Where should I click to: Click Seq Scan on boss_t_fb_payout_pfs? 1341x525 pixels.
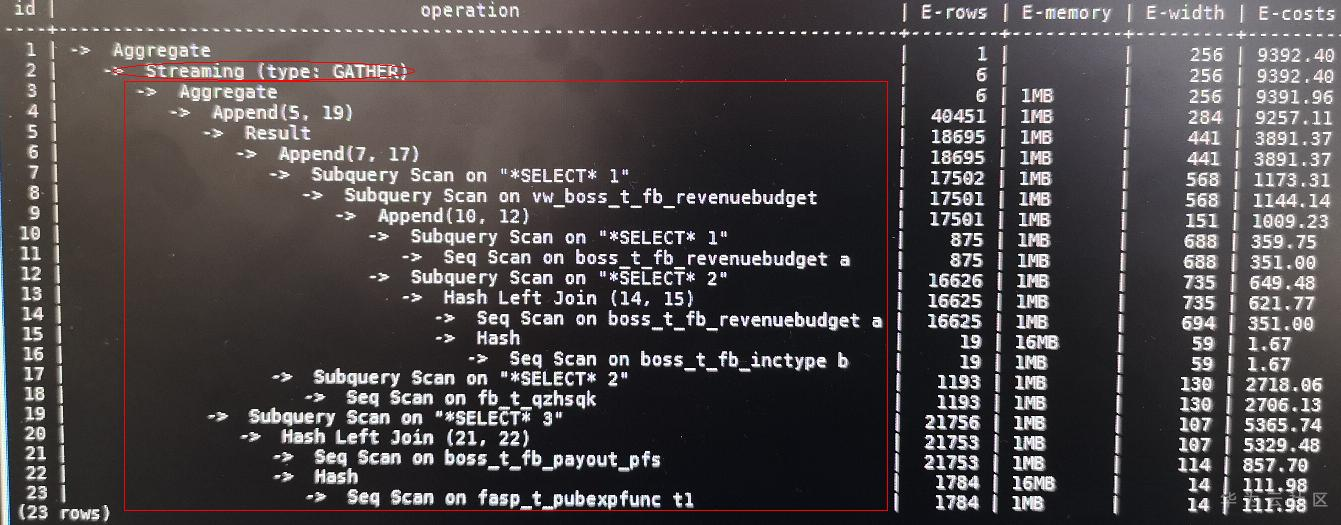487,458
